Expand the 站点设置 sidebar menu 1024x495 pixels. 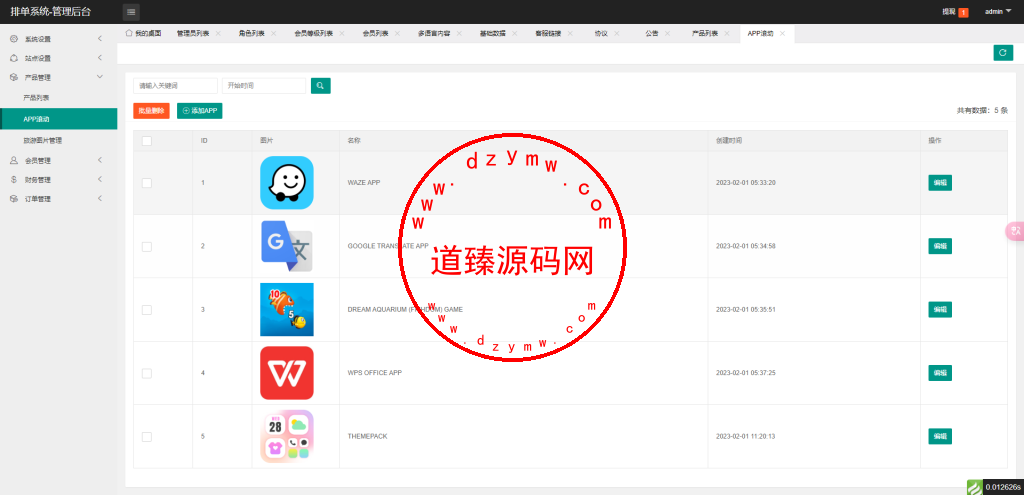[100, 58]
